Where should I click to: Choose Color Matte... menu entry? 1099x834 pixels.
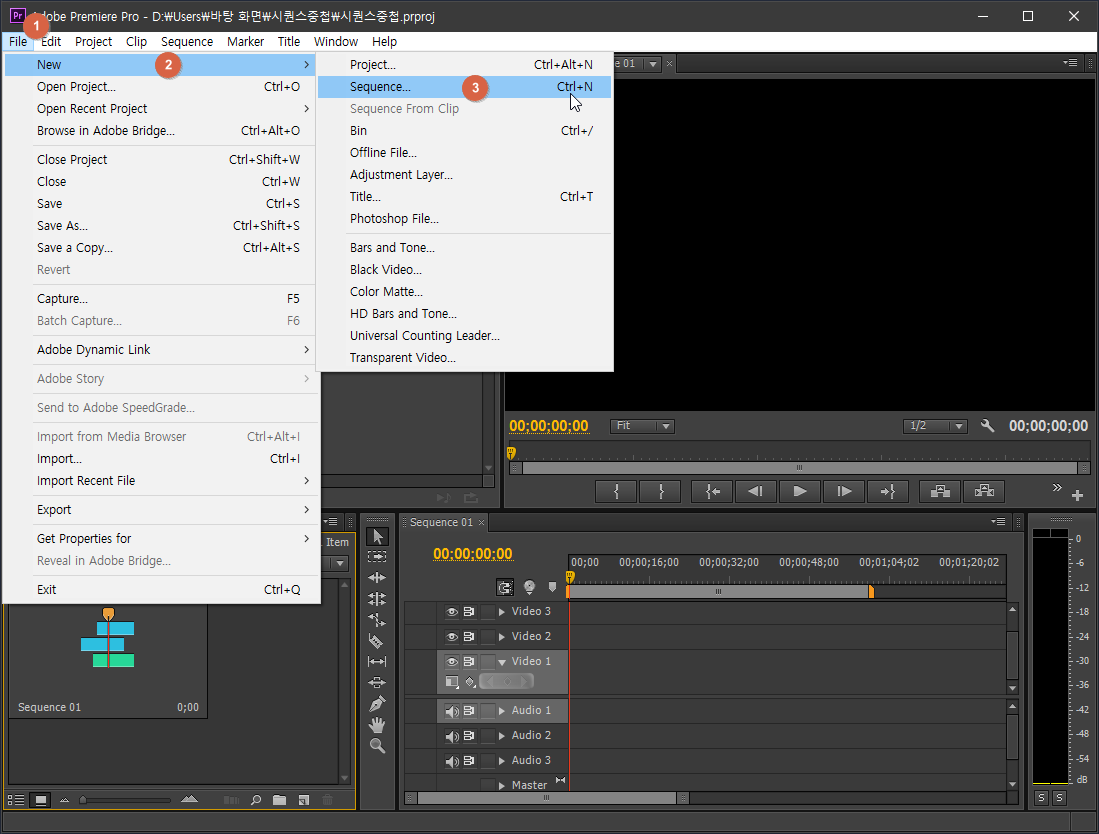tap(465, 292)
